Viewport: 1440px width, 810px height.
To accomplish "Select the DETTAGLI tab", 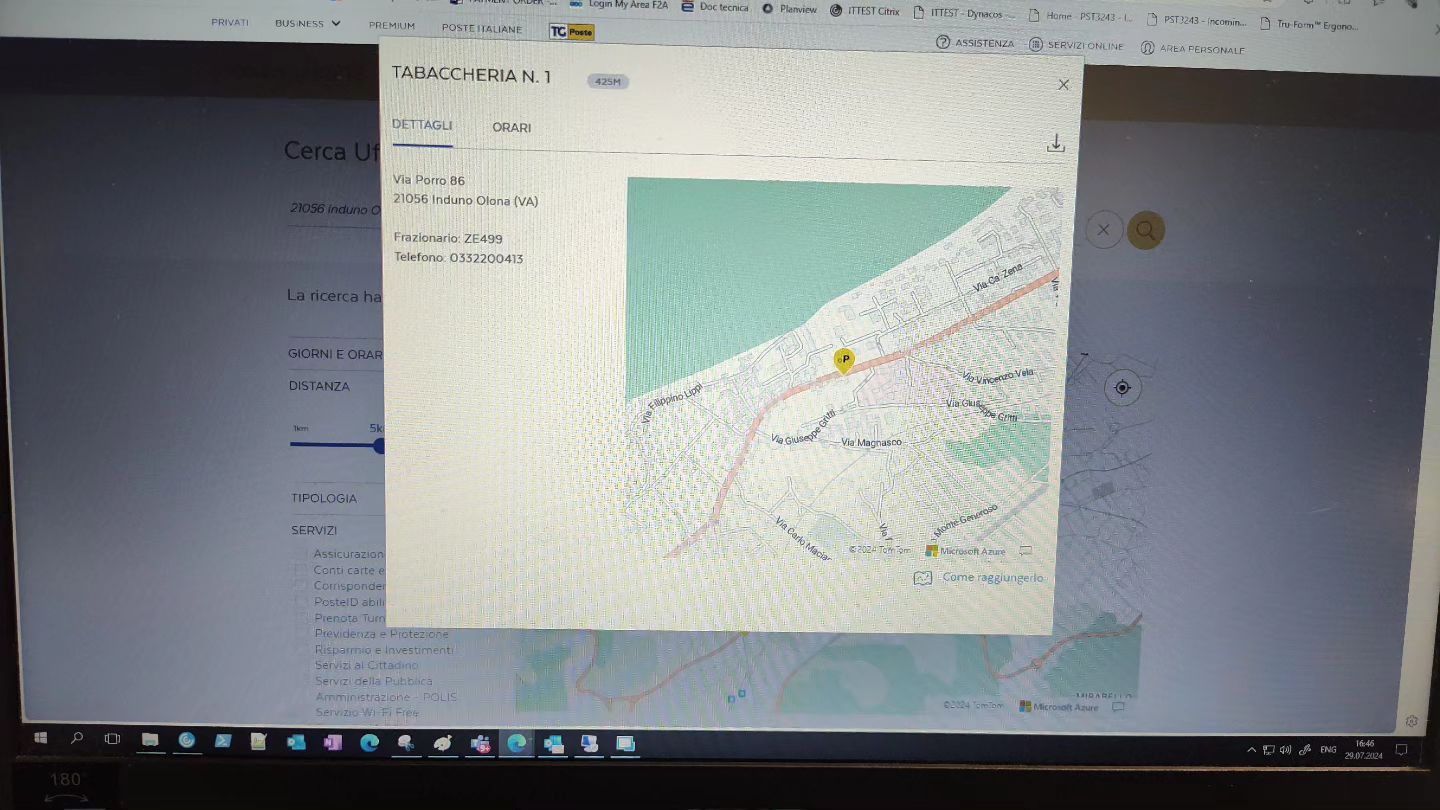I will coord(422,125).
